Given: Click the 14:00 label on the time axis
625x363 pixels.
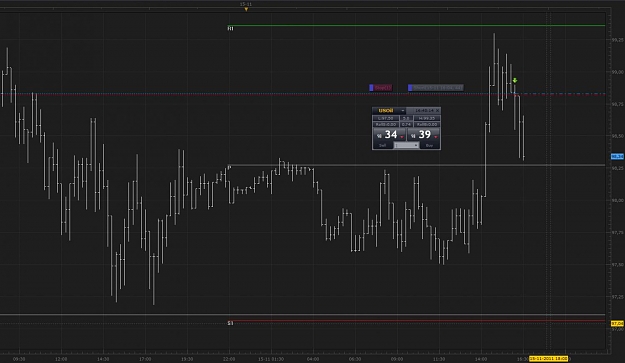Looking at the screenshot, I should (x=481, y=359).
